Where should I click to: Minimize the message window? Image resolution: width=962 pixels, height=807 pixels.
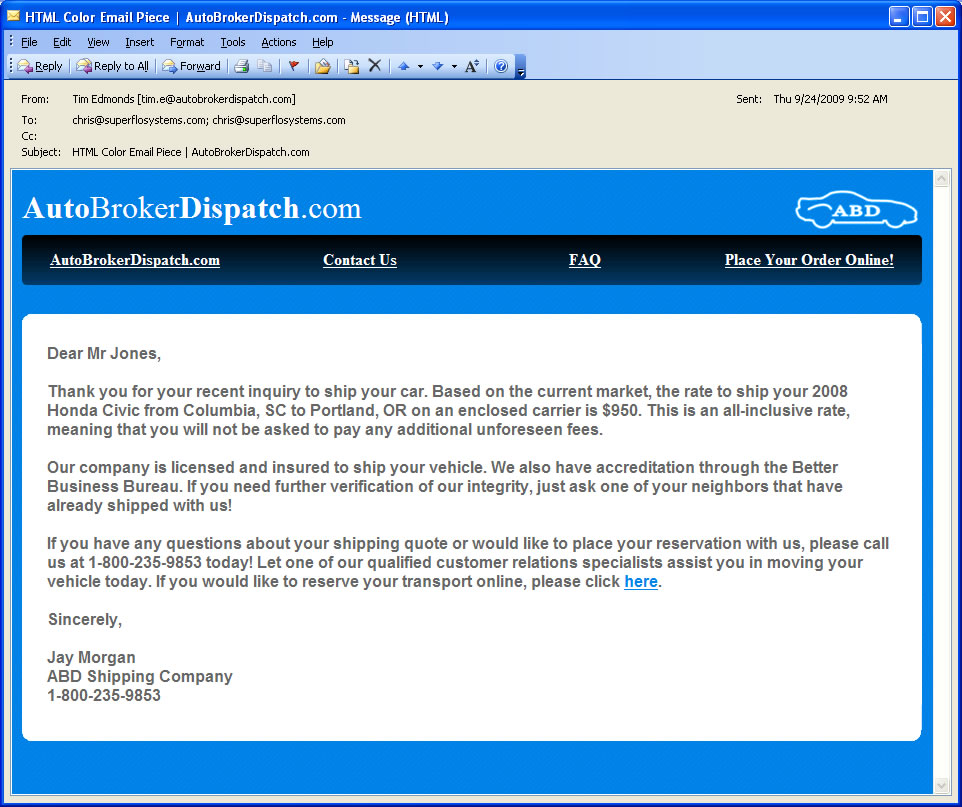click(899, 17)
